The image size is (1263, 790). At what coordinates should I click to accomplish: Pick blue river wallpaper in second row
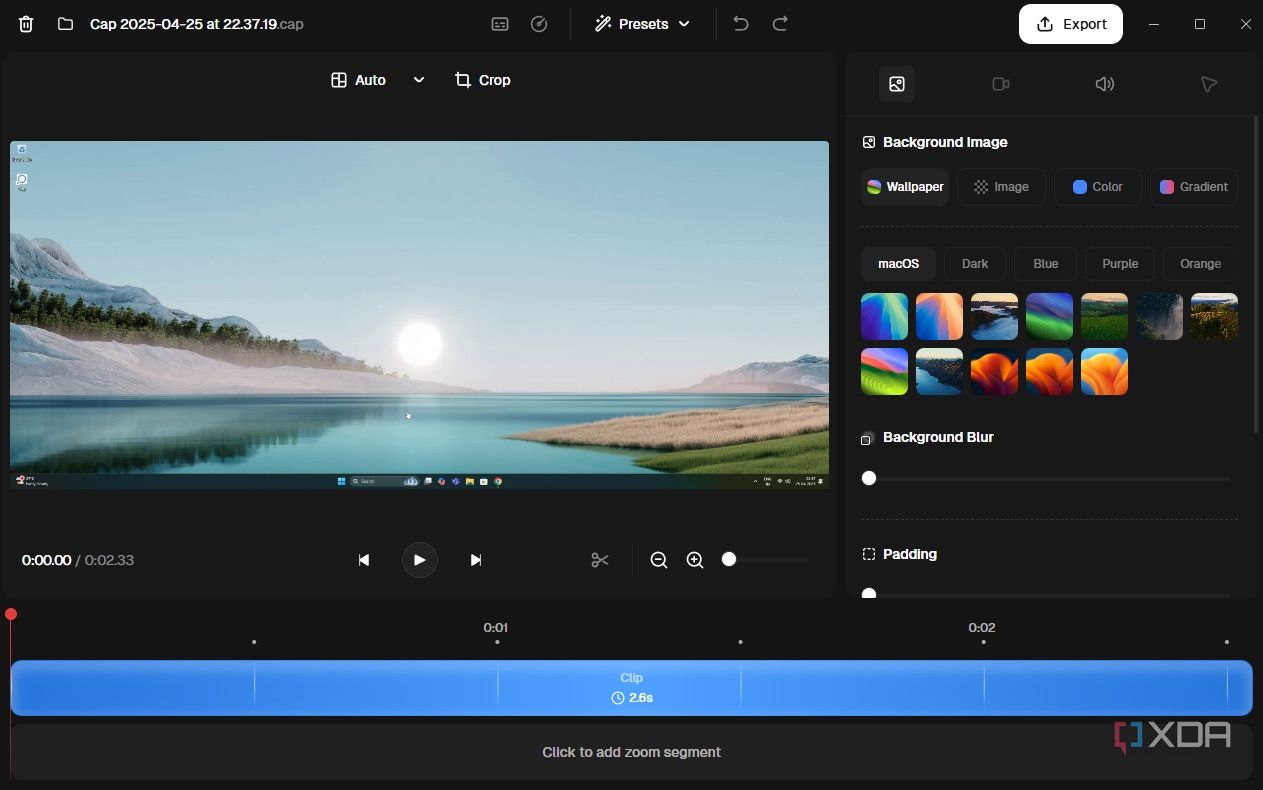pos(940,371)
